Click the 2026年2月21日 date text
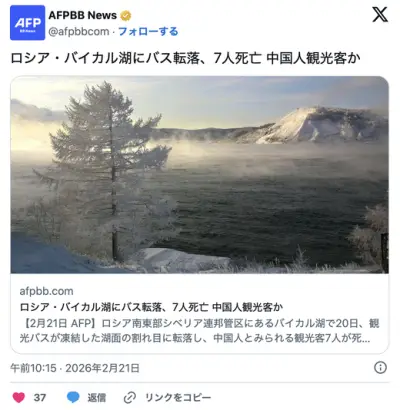400x410 pixels. point(102,368)
